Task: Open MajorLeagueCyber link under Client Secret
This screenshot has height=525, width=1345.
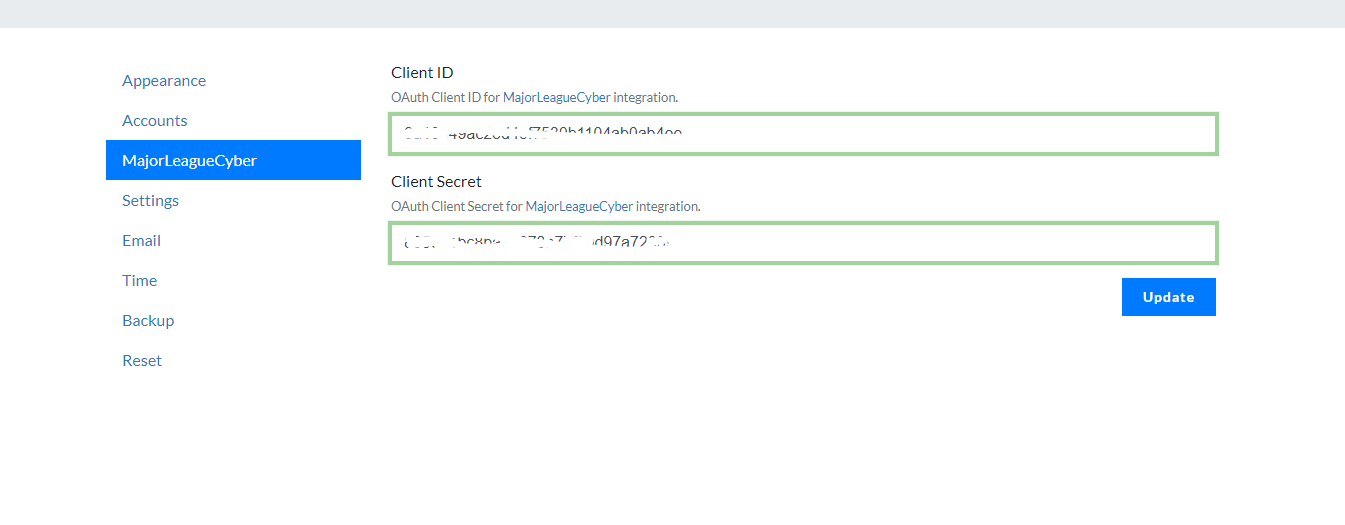Action: pyautogui.click(x=579, y=207)
